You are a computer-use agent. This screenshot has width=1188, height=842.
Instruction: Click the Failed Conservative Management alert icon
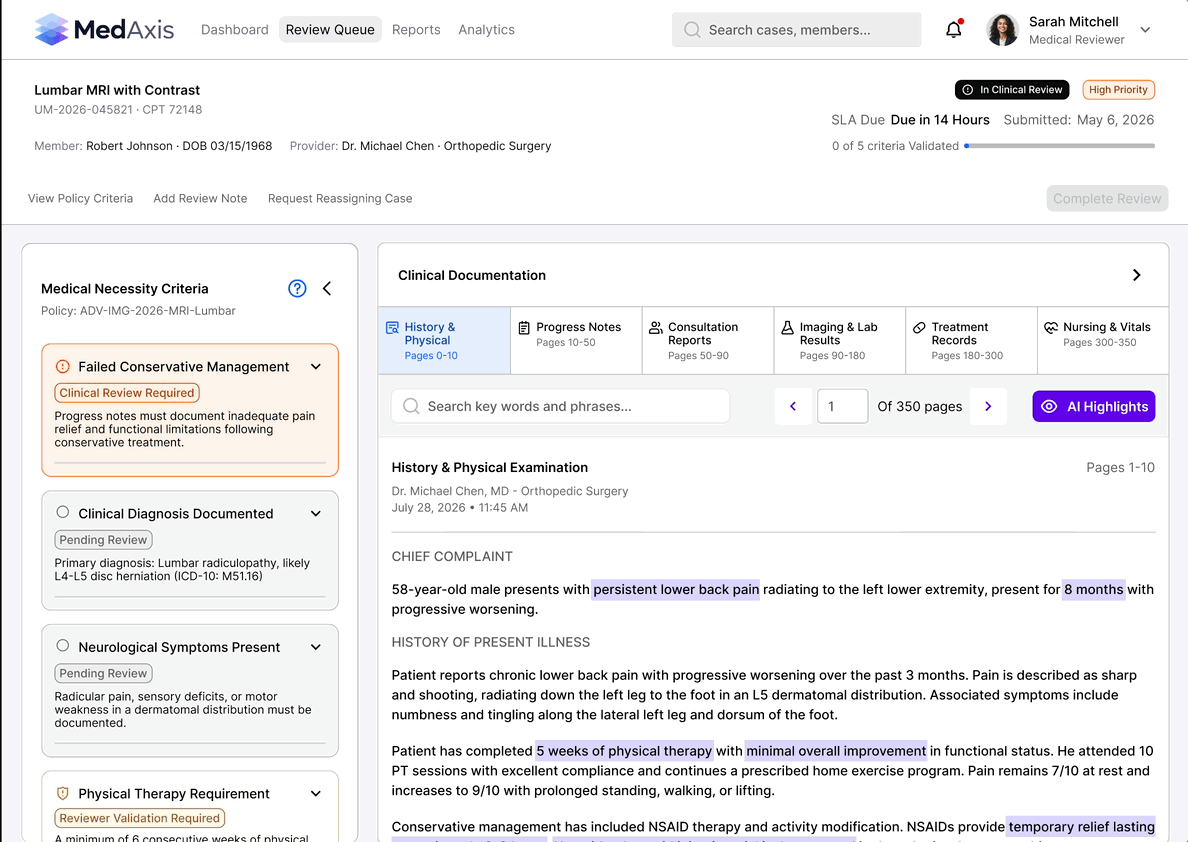(63, 367)
